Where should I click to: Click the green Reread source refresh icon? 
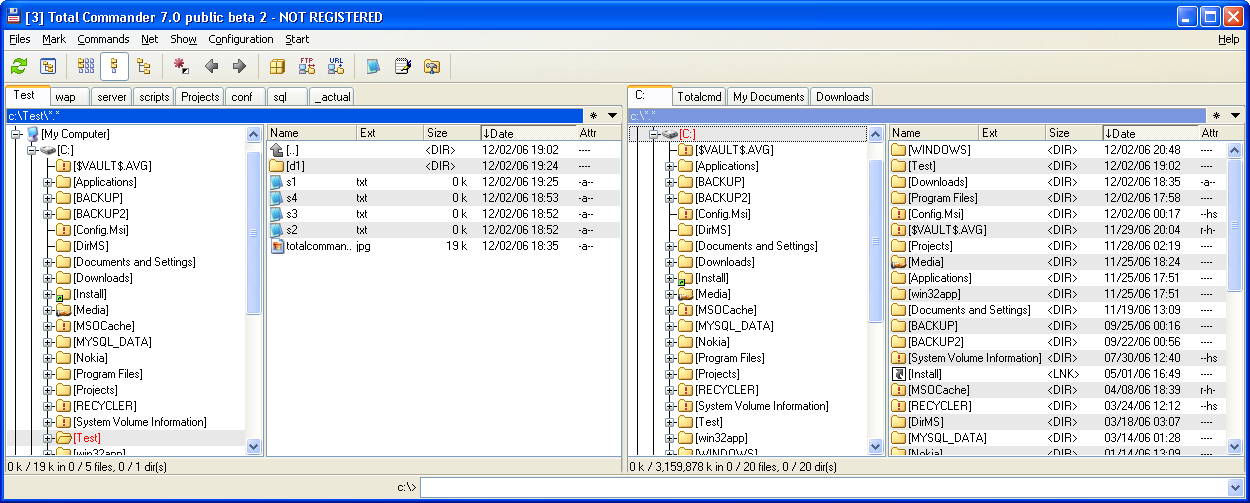pyautogui.click(x=19, y=67)
